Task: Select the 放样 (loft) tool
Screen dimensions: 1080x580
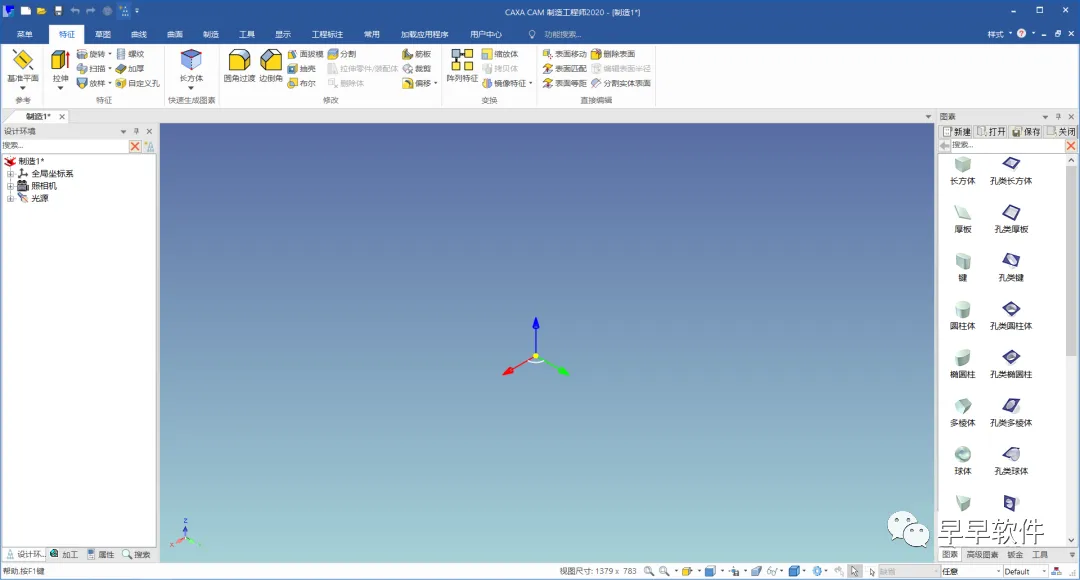Action: click(x=91, y=83)
